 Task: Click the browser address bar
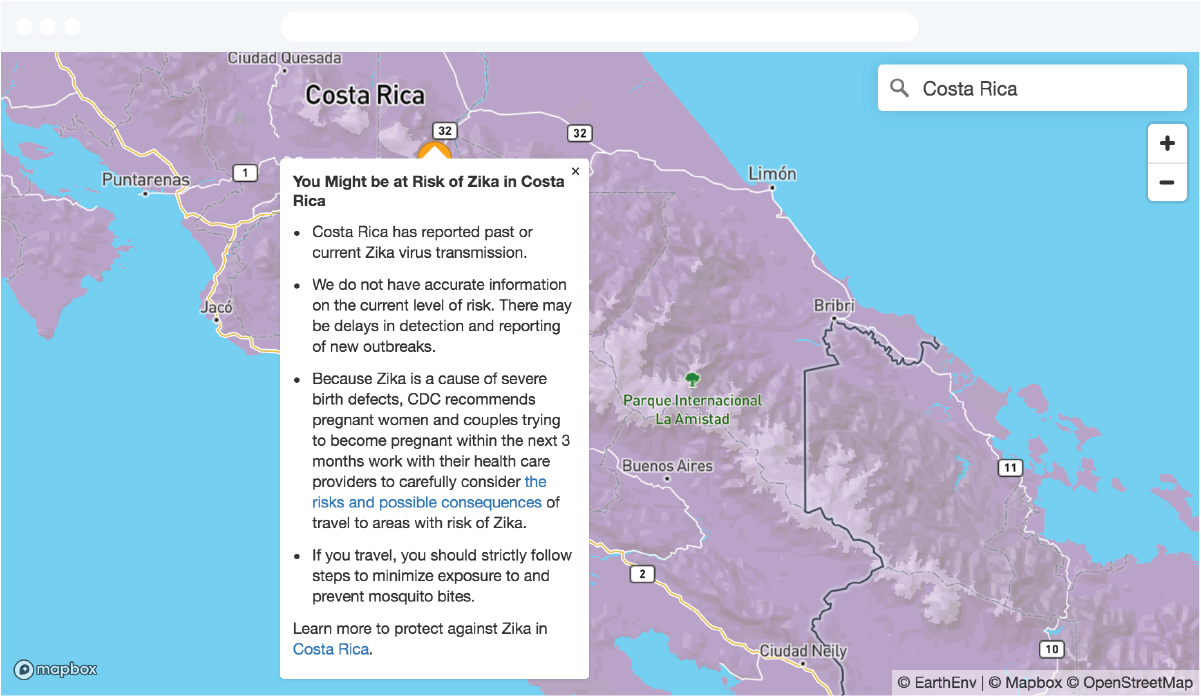pyautogui.click(x=600, y=26)
